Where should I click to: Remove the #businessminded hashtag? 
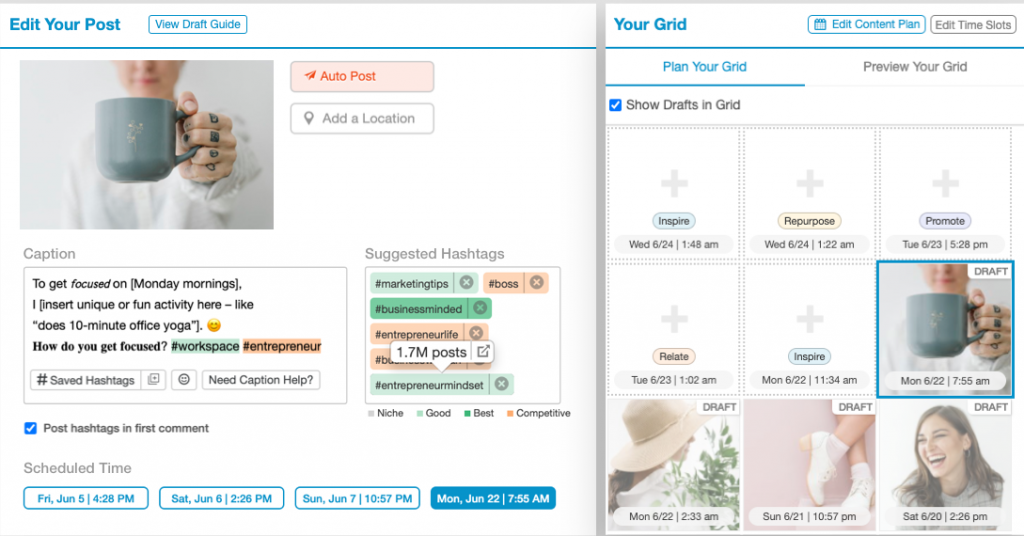click(480, 309)
